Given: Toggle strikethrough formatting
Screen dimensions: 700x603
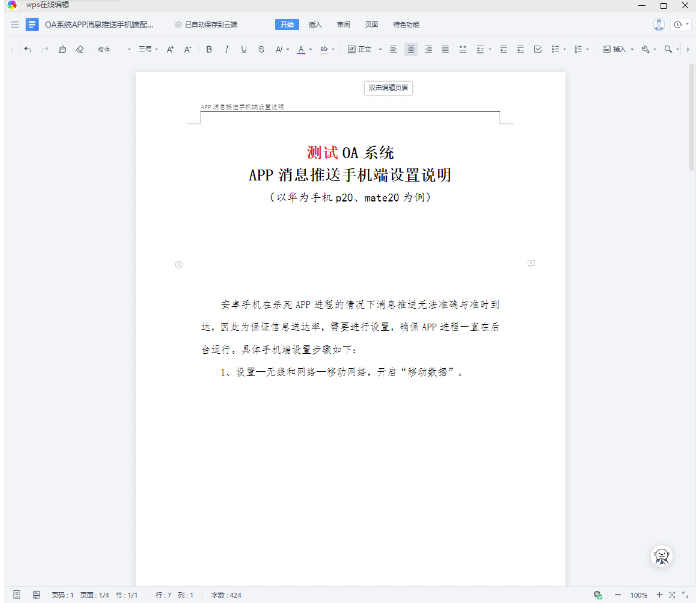Looking at the screenshot, I should click(261, 49).
